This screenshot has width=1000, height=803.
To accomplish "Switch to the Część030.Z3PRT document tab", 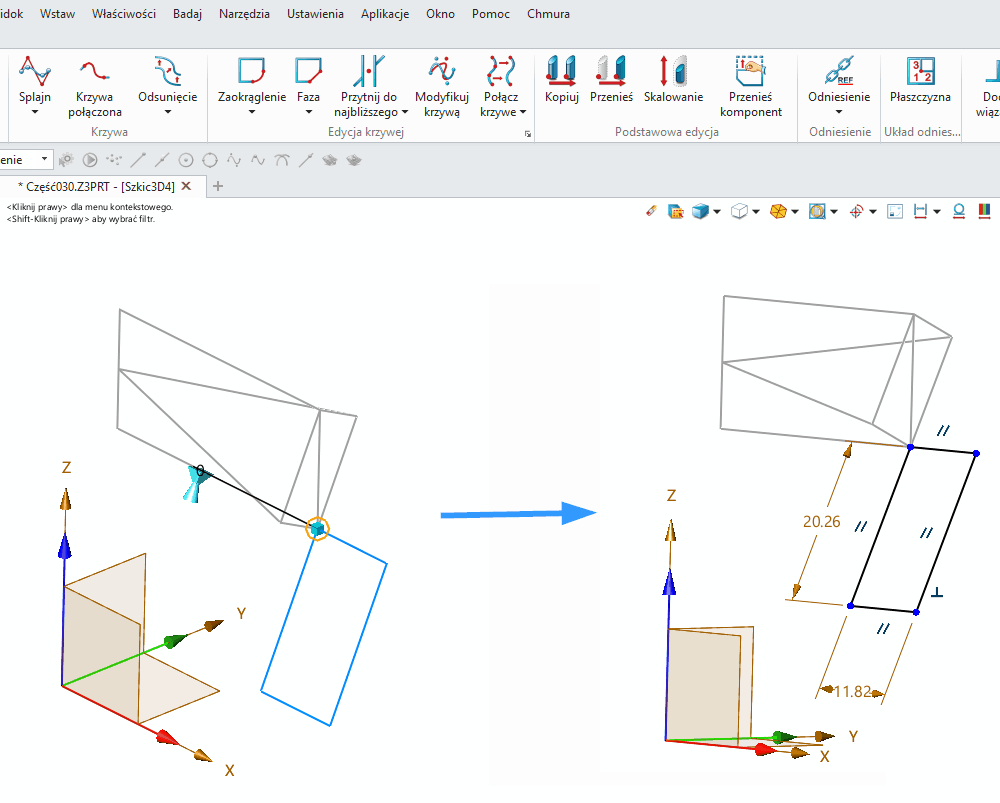I will (x=95, y=186).
